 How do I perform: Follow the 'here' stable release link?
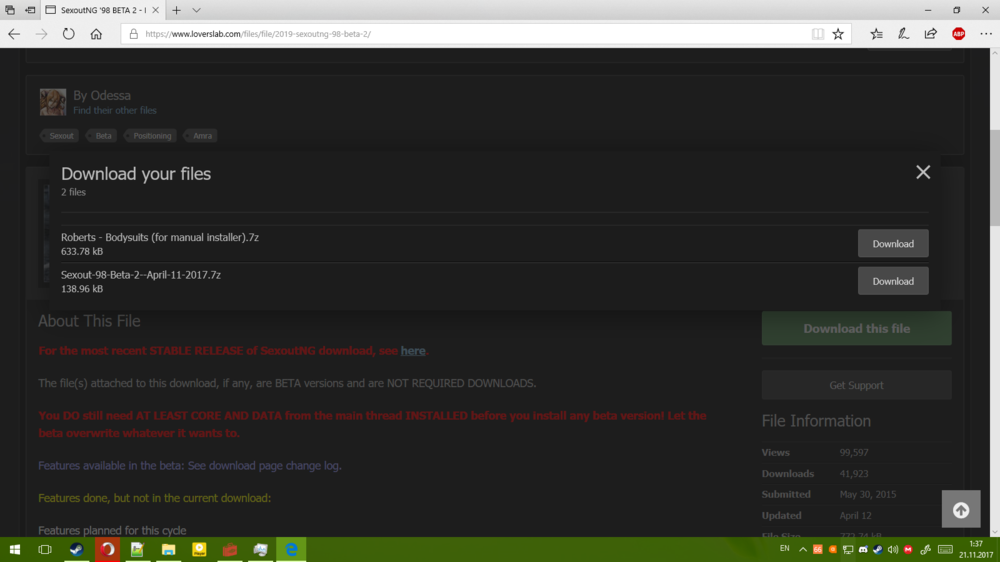[413, 351]
